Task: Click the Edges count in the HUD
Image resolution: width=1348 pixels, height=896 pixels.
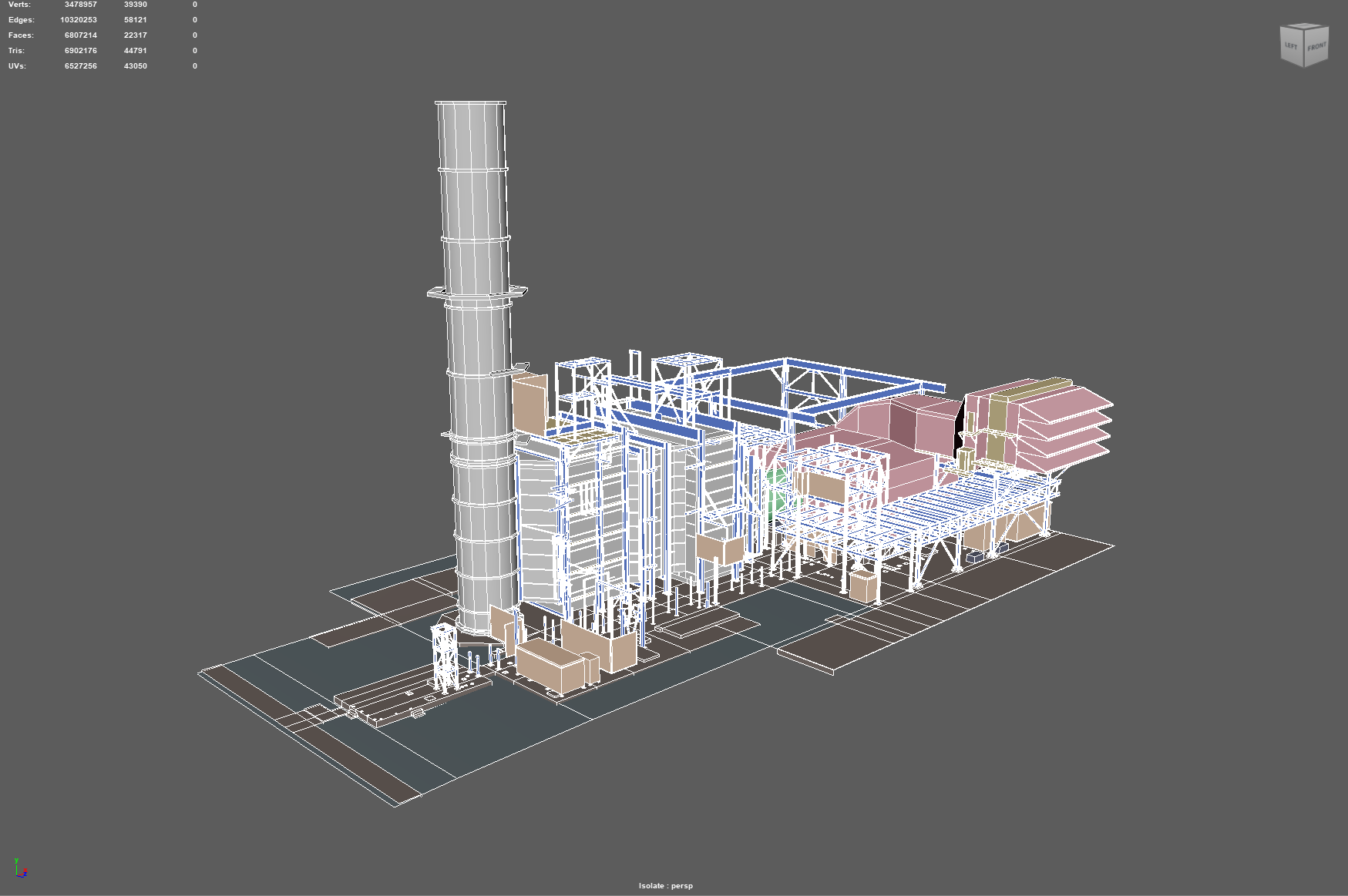Action: [x=77, y=19]
